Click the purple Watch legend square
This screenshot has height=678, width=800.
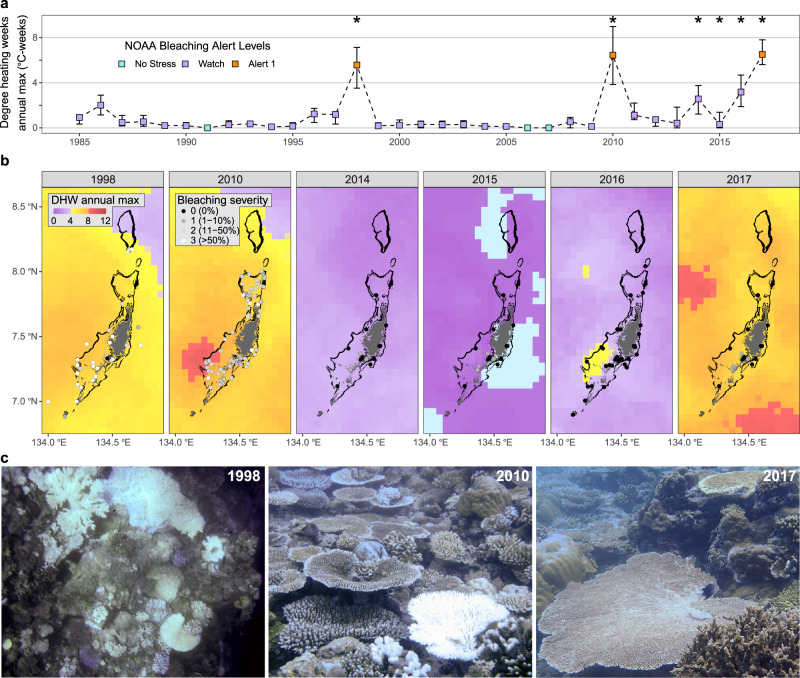click(x=186, y=64)
